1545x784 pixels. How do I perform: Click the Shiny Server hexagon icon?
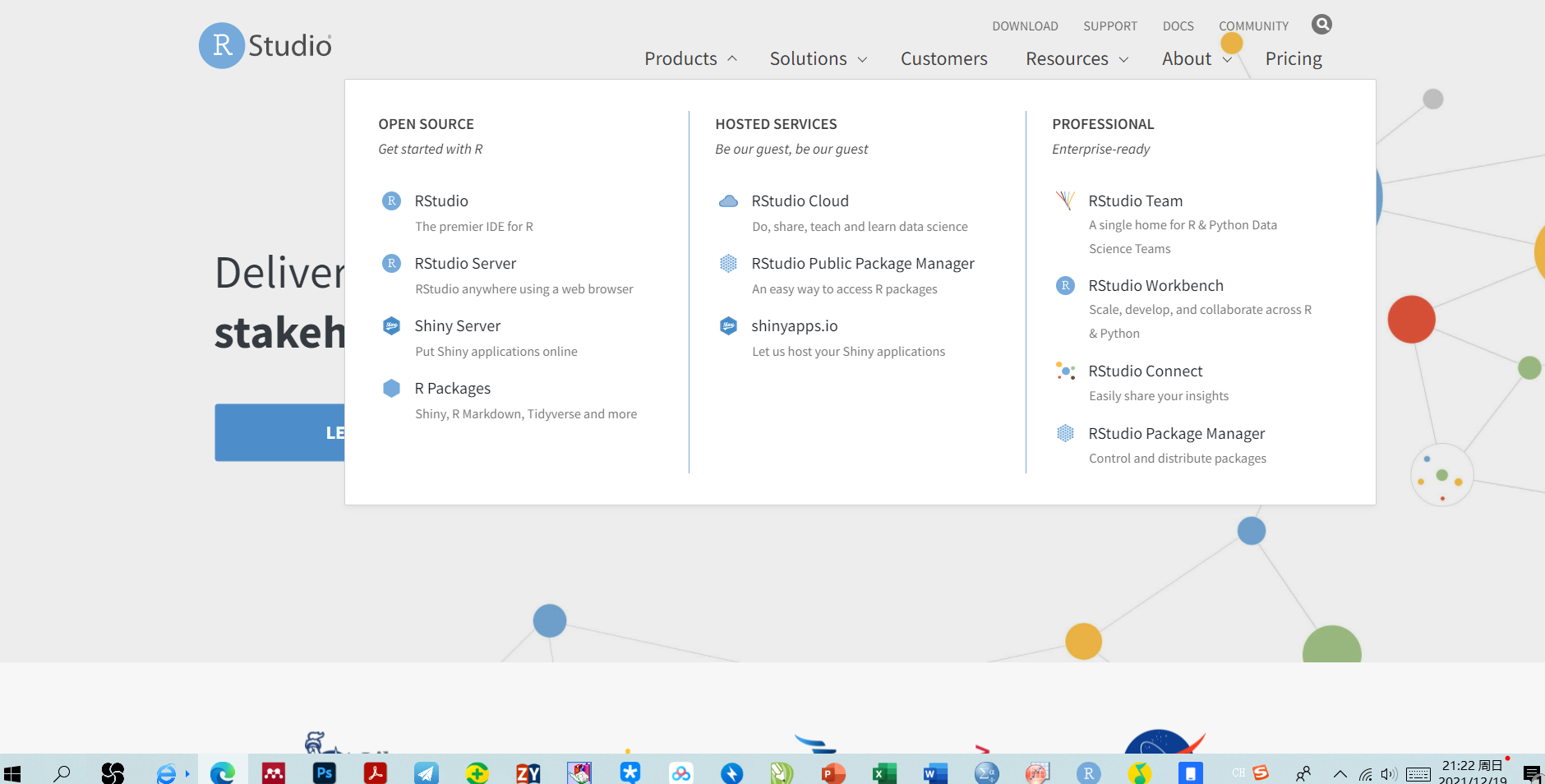click(392, 325)
